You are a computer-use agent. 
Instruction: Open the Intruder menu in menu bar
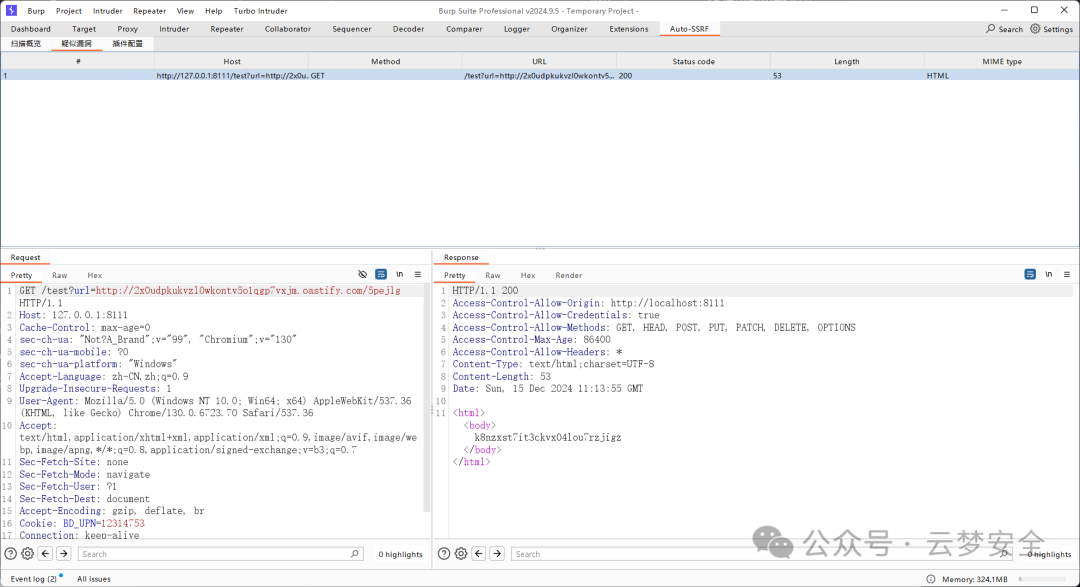pos(107,11)
